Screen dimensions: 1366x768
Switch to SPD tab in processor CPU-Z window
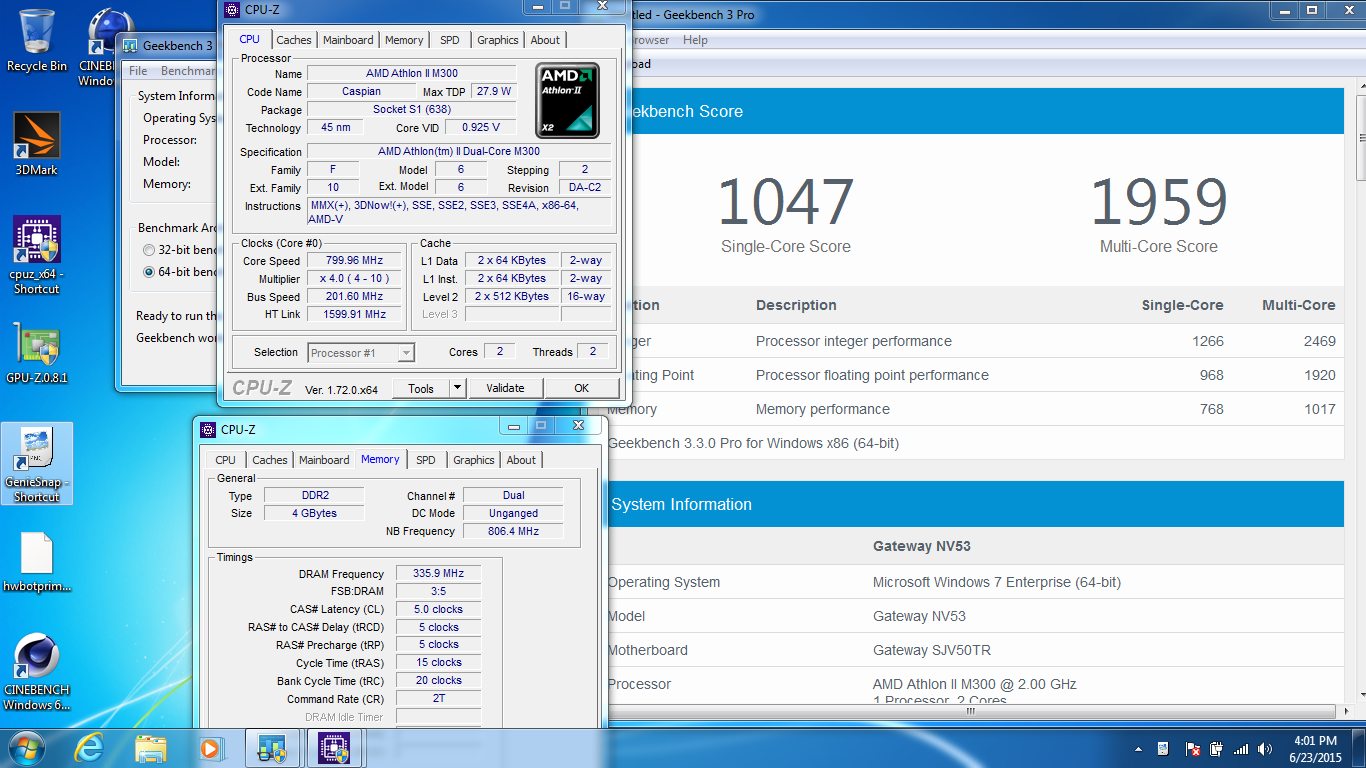tap(450, 40)
